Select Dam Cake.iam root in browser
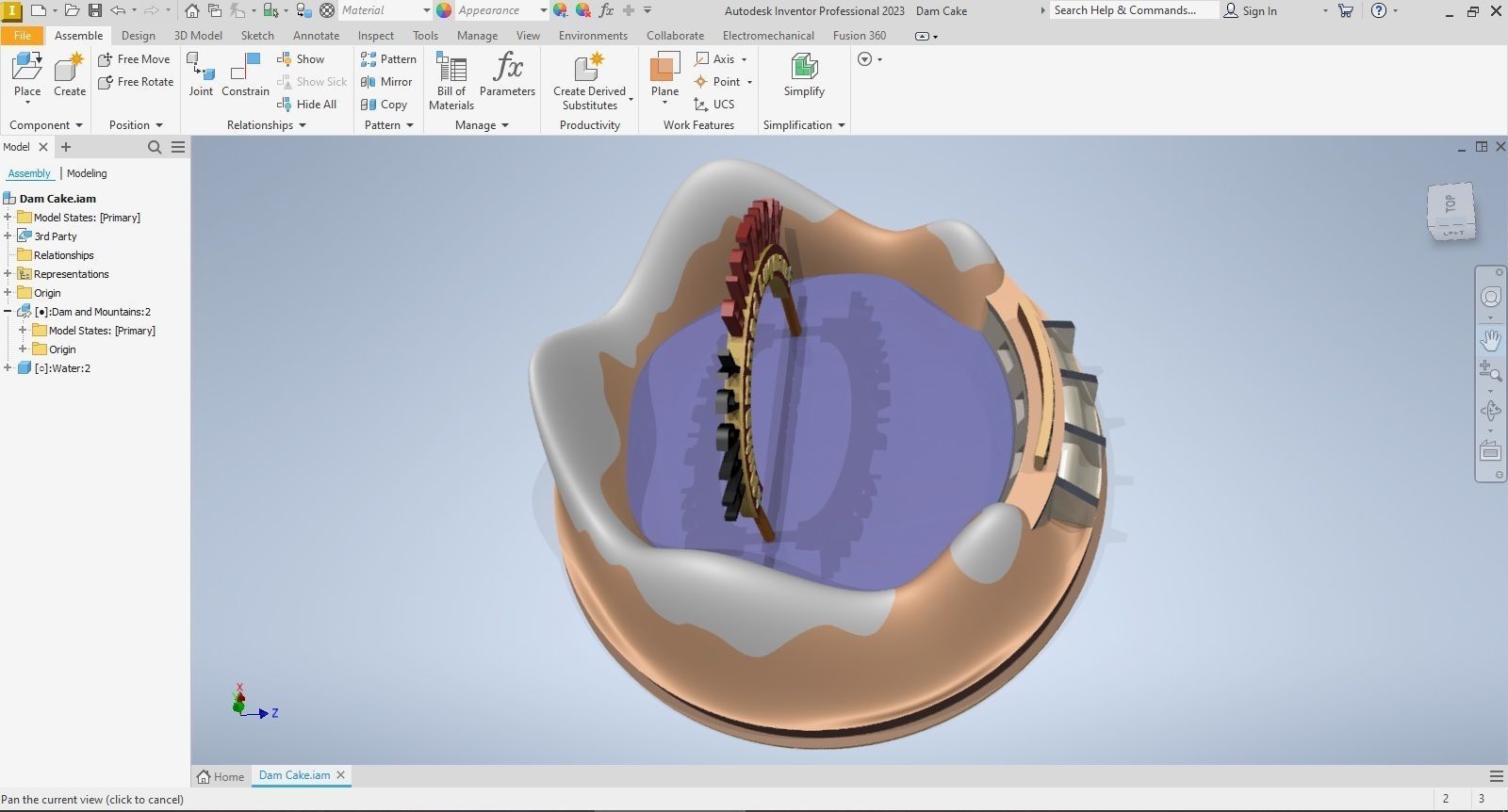Viewport: 1508px width, 812px height. tap(57, 198)
